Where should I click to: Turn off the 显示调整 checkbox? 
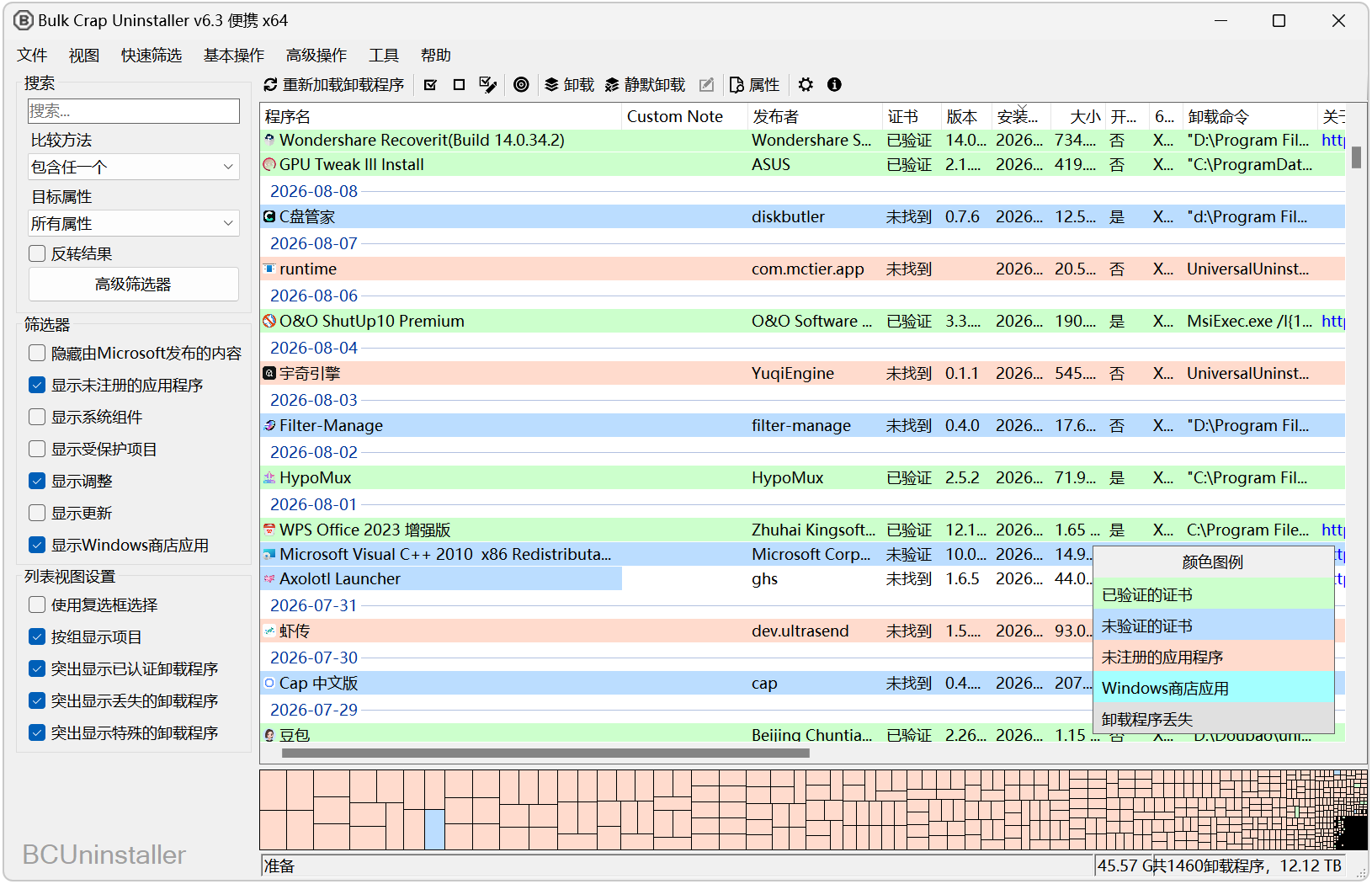pyautogui.click(x=37, y=481)
